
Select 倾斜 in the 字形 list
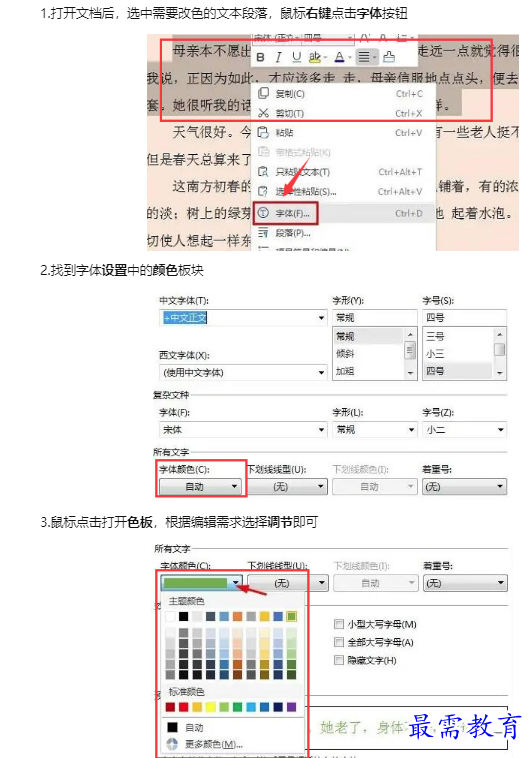coord(368,354)
